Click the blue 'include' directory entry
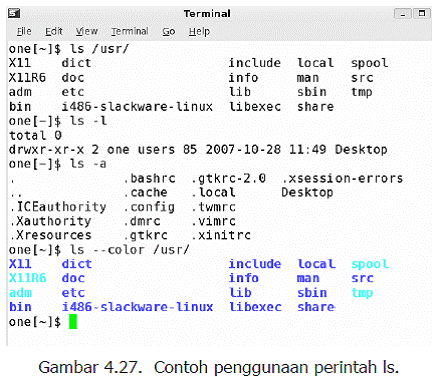 (x=255, y=264)
